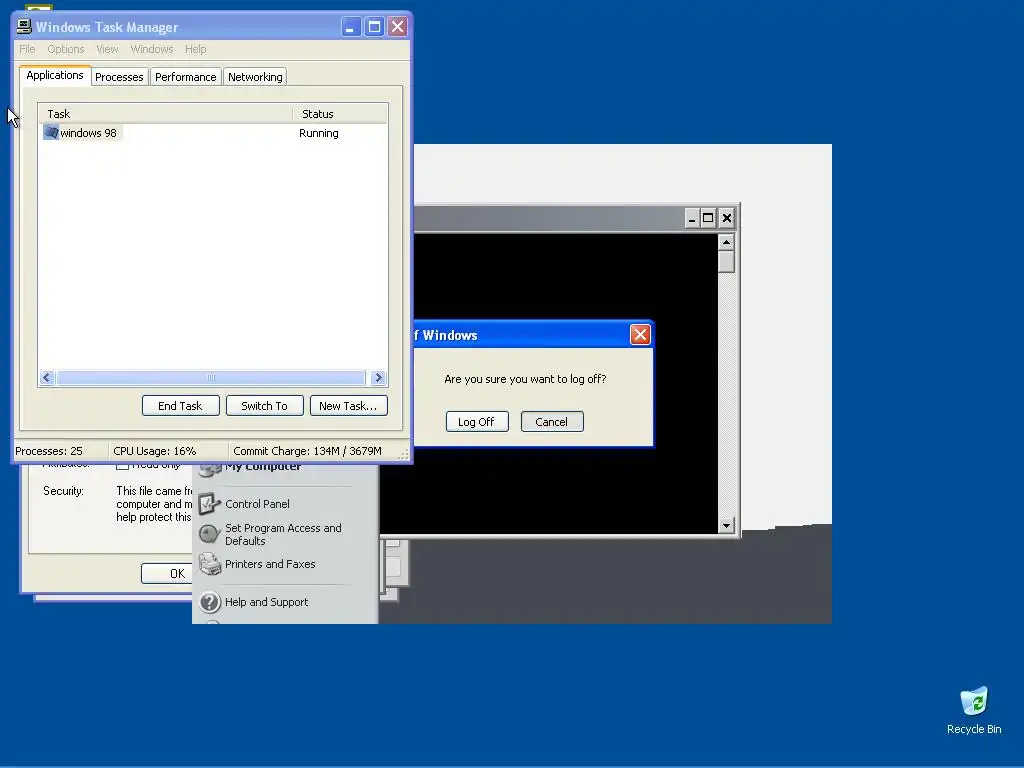Click the task list right scroll arrow
Screen dimensions: 1024x768
378,377
